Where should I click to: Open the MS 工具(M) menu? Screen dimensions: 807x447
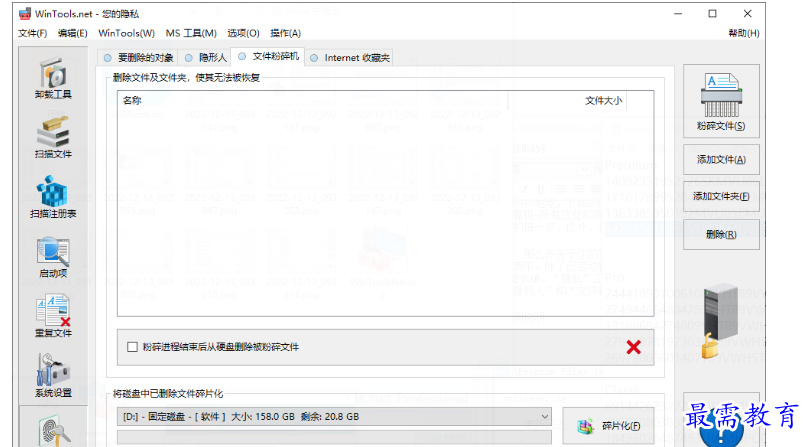191,33
